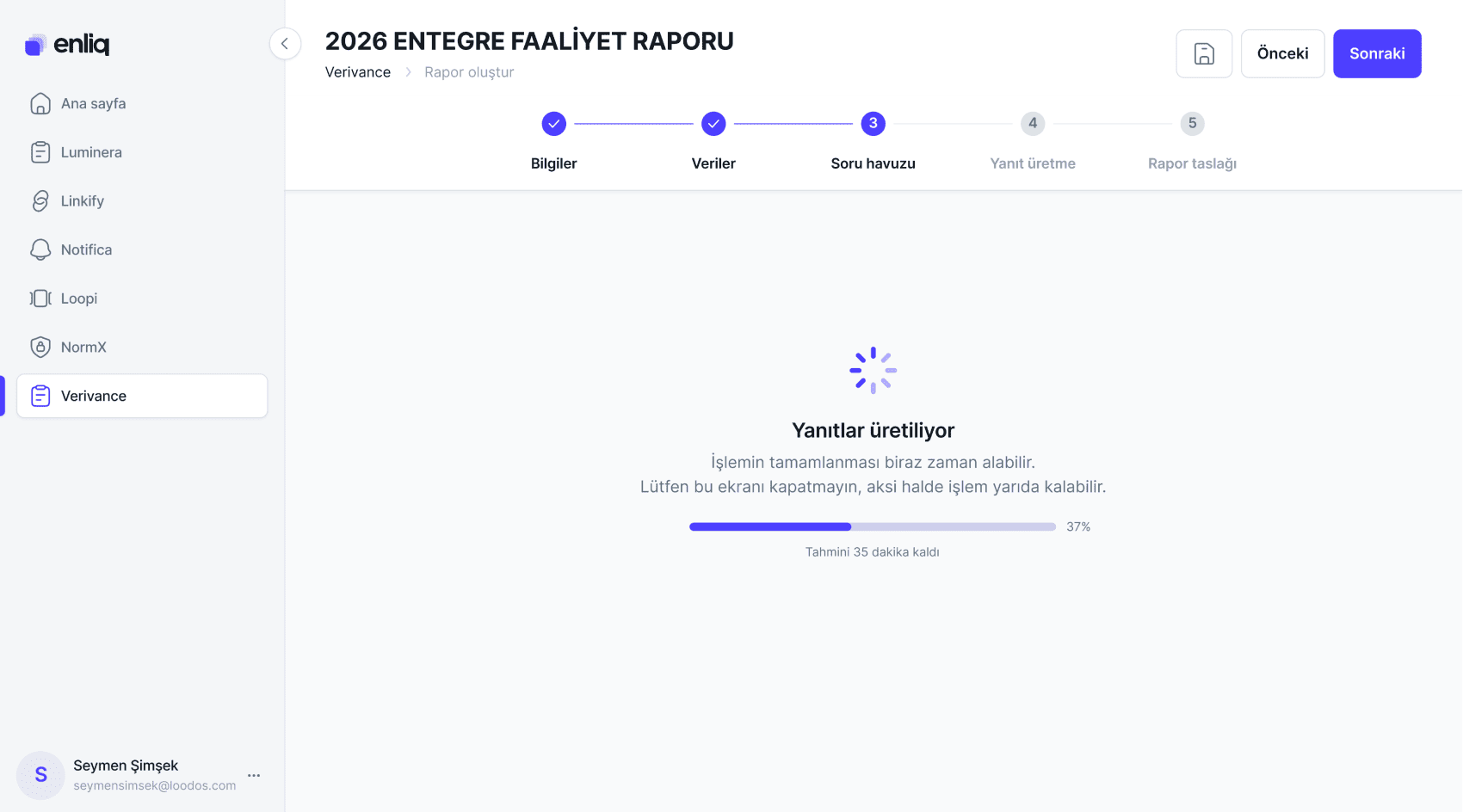Select the completed Bilgiler step circle
This screenshot has height=812, width=1463.
554,124
